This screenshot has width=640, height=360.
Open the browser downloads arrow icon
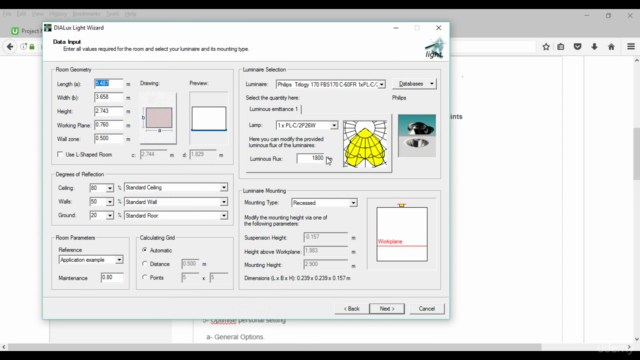[594, 47]
